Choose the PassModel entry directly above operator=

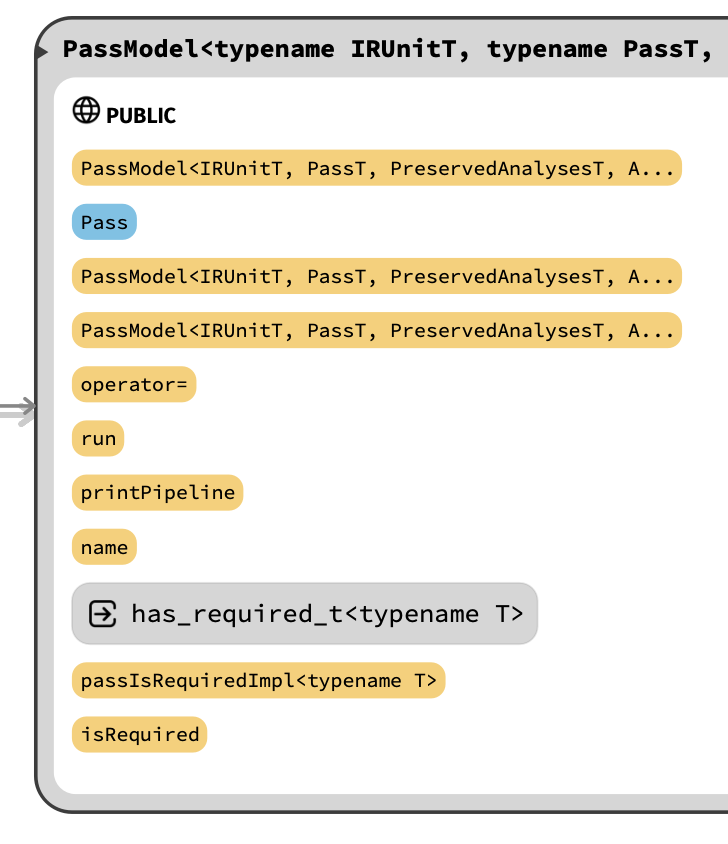coord(376,330)
